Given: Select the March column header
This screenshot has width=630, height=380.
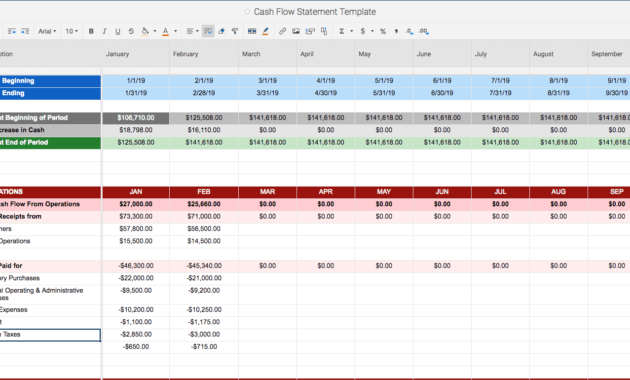Looking at the screenshot, I should point(268,53).
